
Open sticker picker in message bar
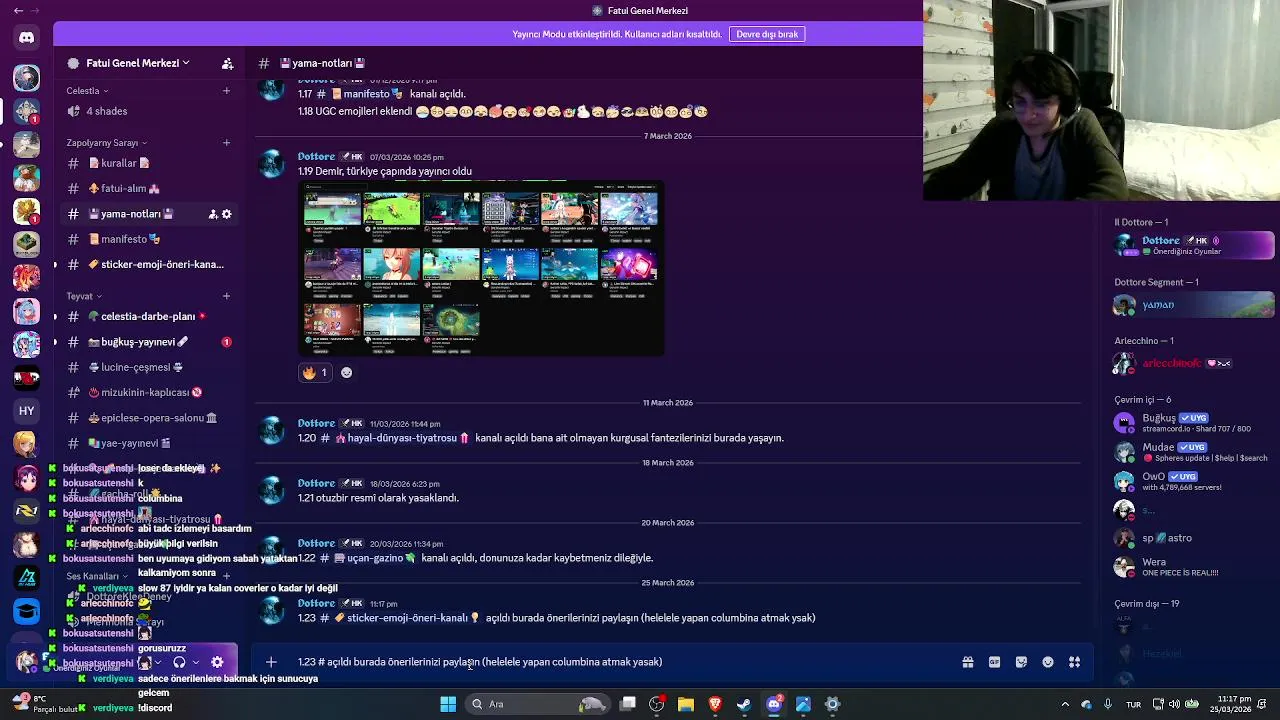1021,662
